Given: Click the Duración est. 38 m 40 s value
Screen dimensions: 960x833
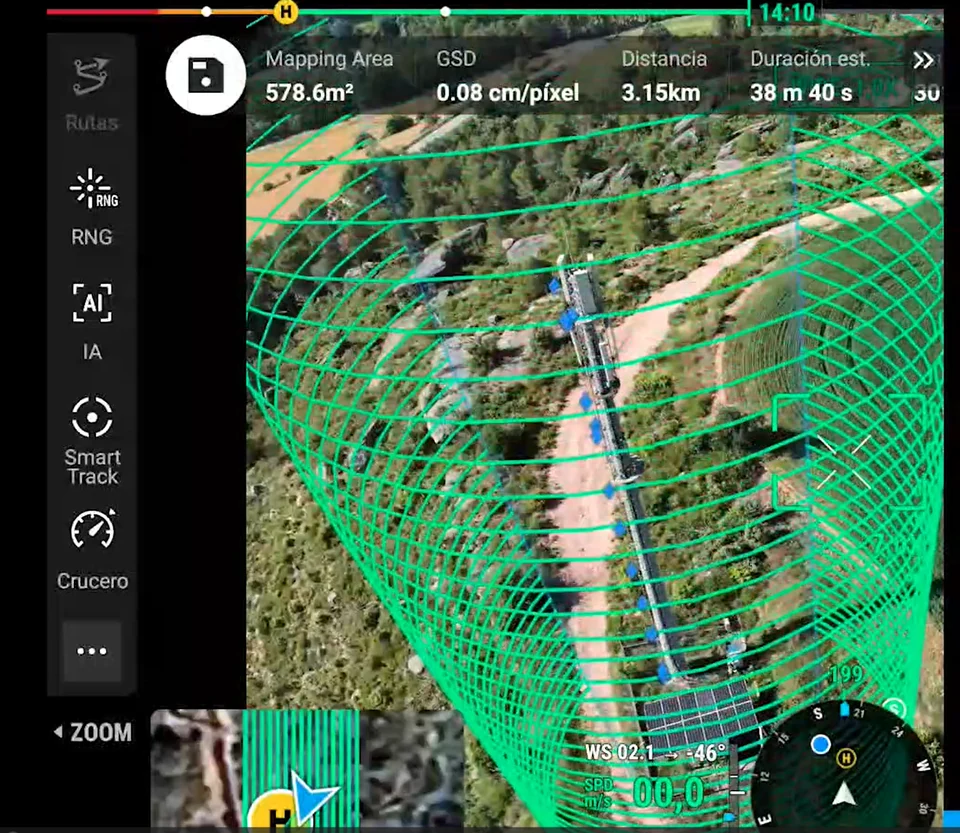Looking at the screenshot, I should [801, 93].
